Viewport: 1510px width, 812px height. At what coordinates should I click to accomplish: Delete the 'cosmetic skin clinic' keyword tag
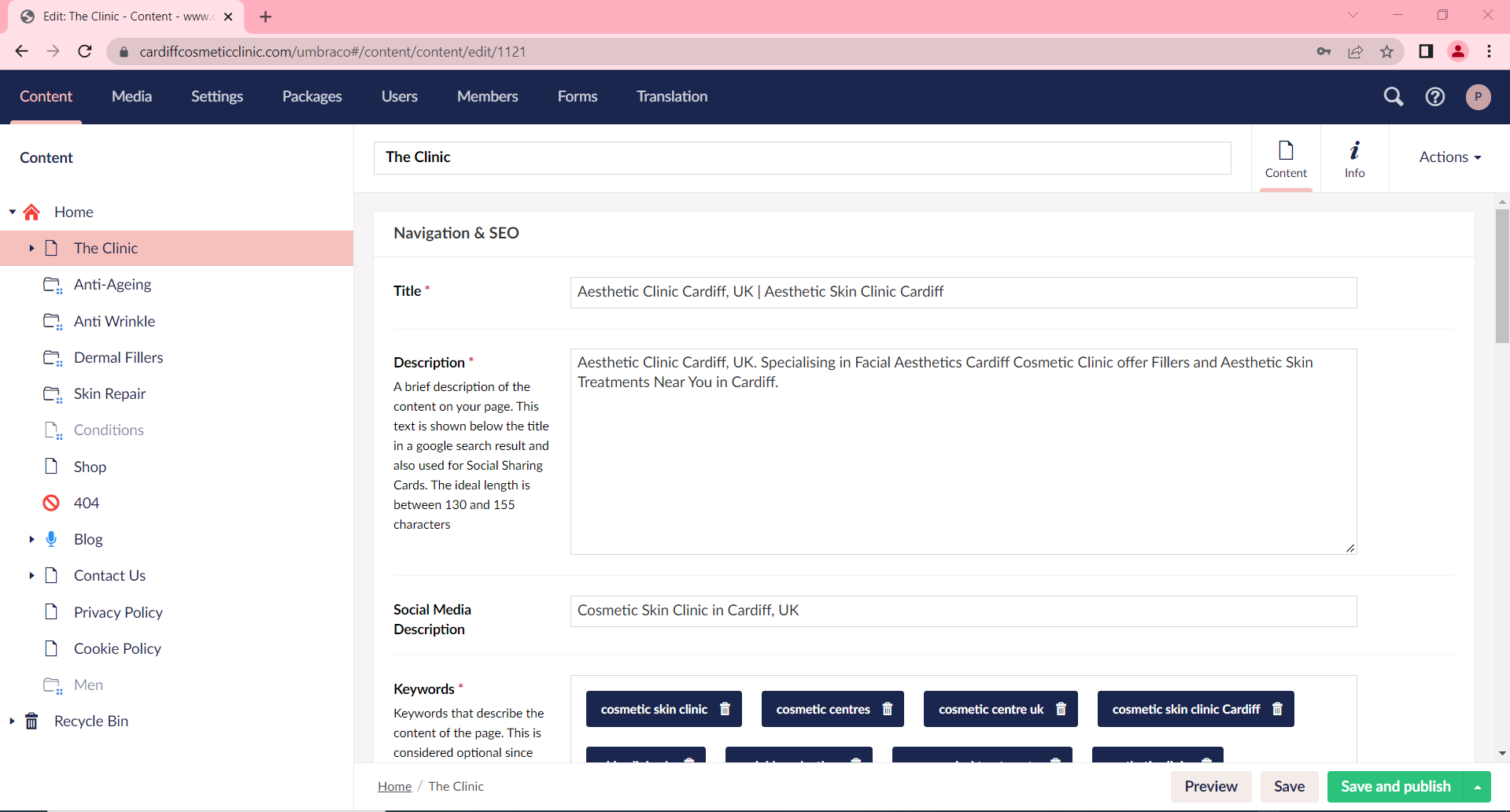(725, 709)
